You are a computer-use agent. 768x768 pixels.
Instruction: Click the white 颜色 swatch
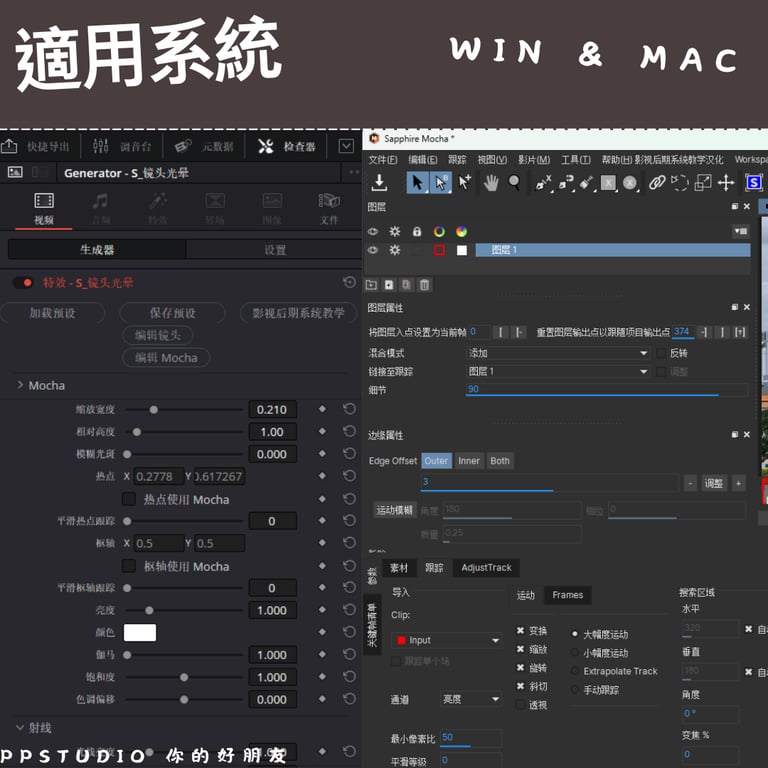[x=140, y=632]
